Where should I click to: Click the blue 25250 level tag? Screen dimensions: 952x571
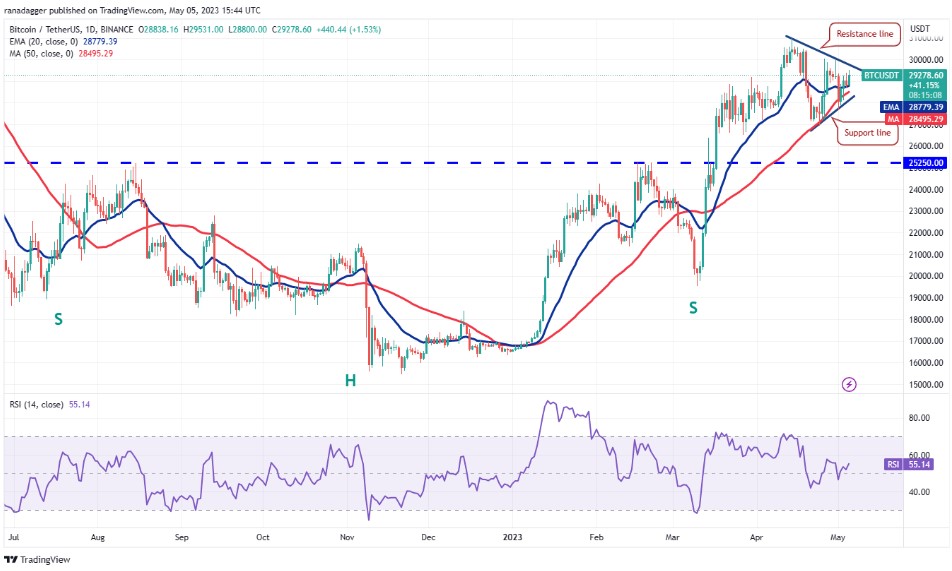click(x=924, y=162)
